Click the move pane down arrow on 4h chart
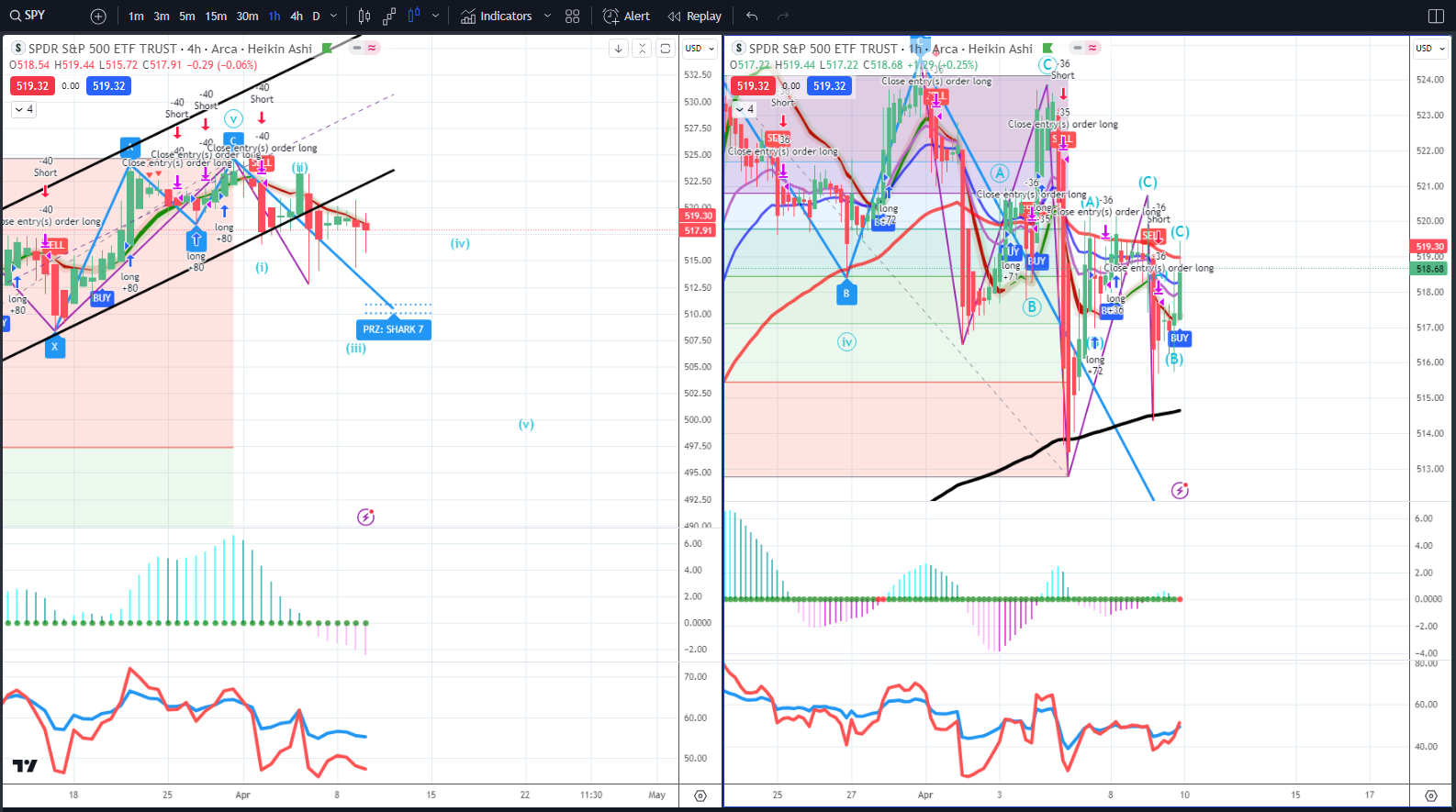The width and height of the screenshot is (1456, 812). (x=619, y=49)
